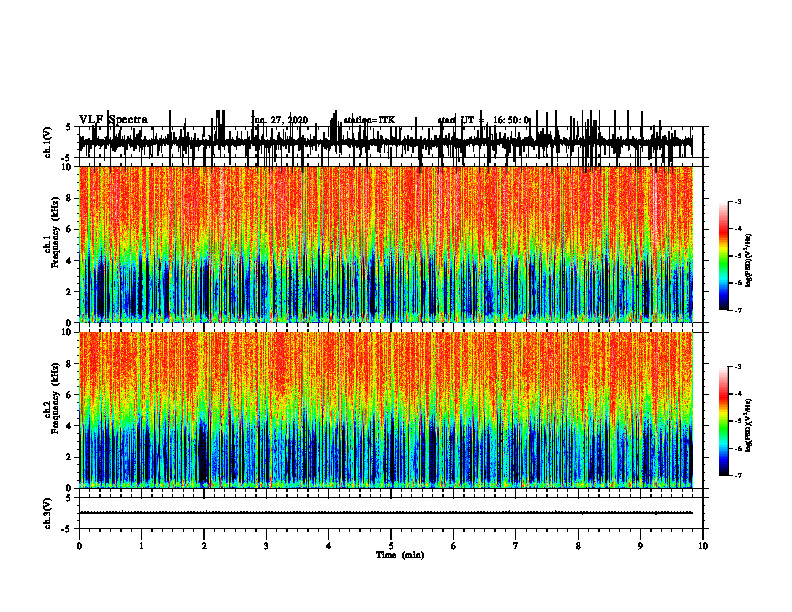Click the '2' tick label on time axis
The height and width of the screenshot is (612, 792).
204,546
